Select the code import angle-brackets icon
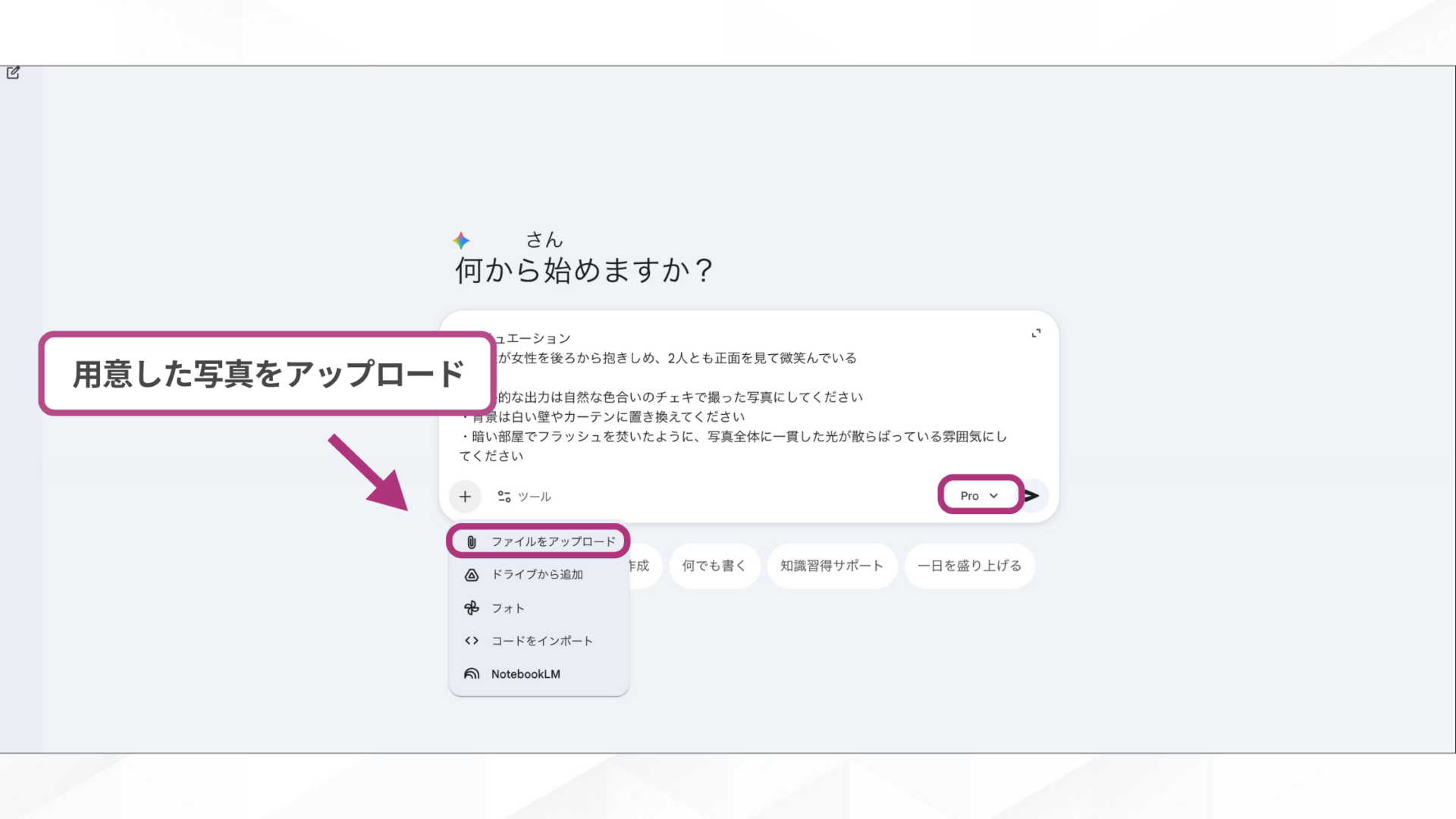This screenshot has width=1456, height=819. pyautogui.click(x=472, y=640)
